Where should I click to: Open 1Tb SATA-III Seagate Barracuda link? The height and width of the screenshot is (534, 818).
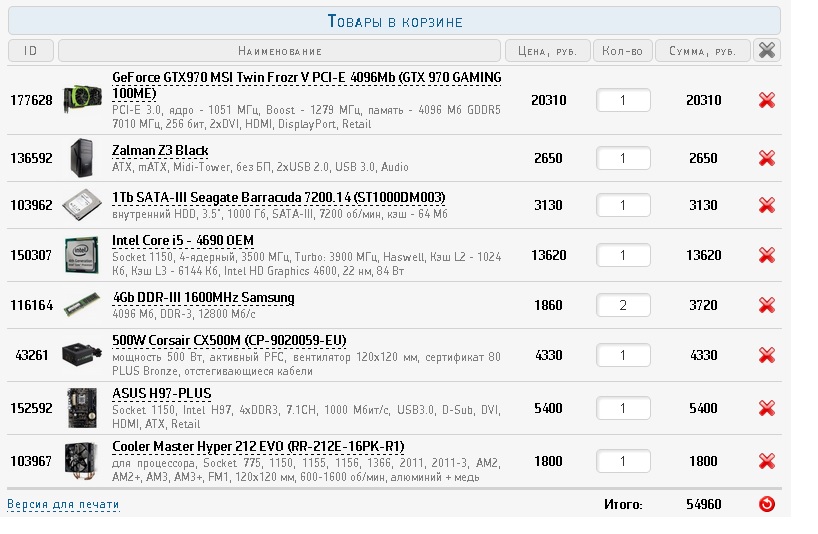(279, 198)
